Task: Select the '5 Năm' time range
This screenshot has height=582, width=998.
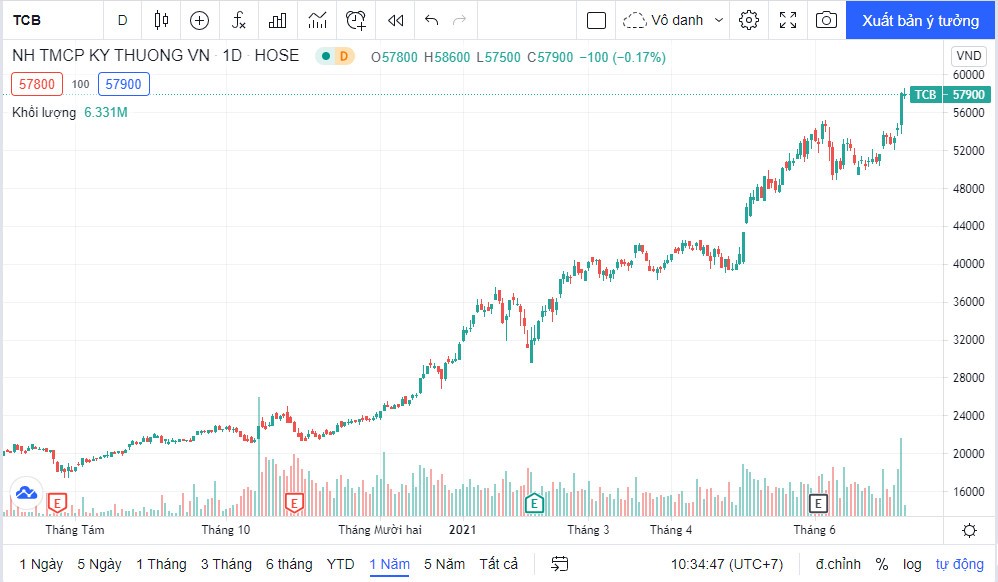Action: pyautogui.click(x=444, y=564)
